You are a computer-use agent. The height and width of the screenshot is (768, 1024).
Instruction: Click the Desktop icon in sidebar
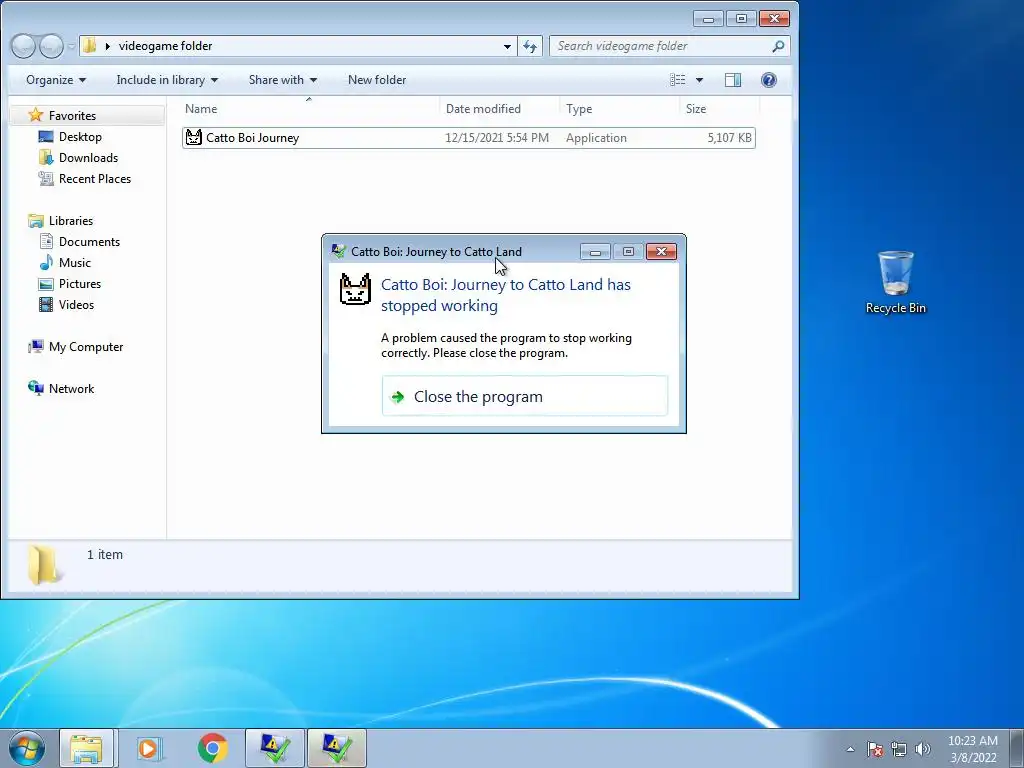(46, 136)
